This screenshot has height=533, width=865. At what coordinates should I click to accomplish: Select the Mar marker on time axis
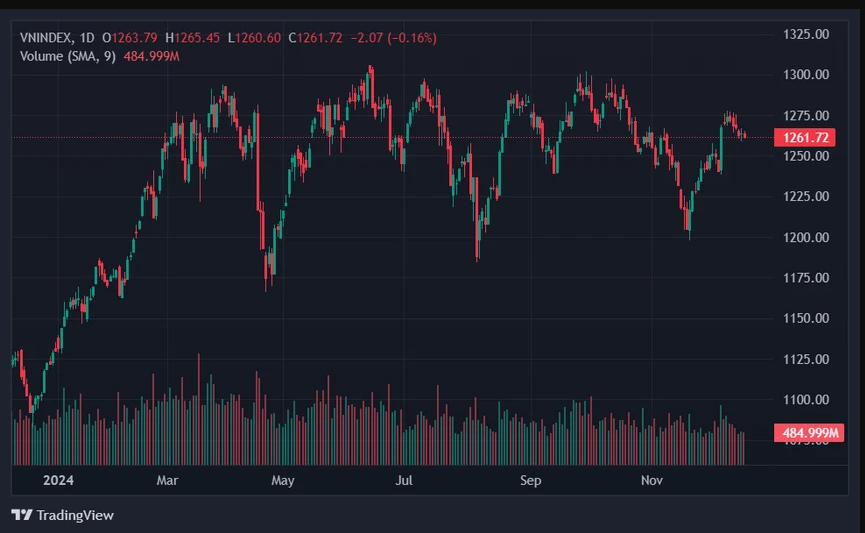[167, 481]
